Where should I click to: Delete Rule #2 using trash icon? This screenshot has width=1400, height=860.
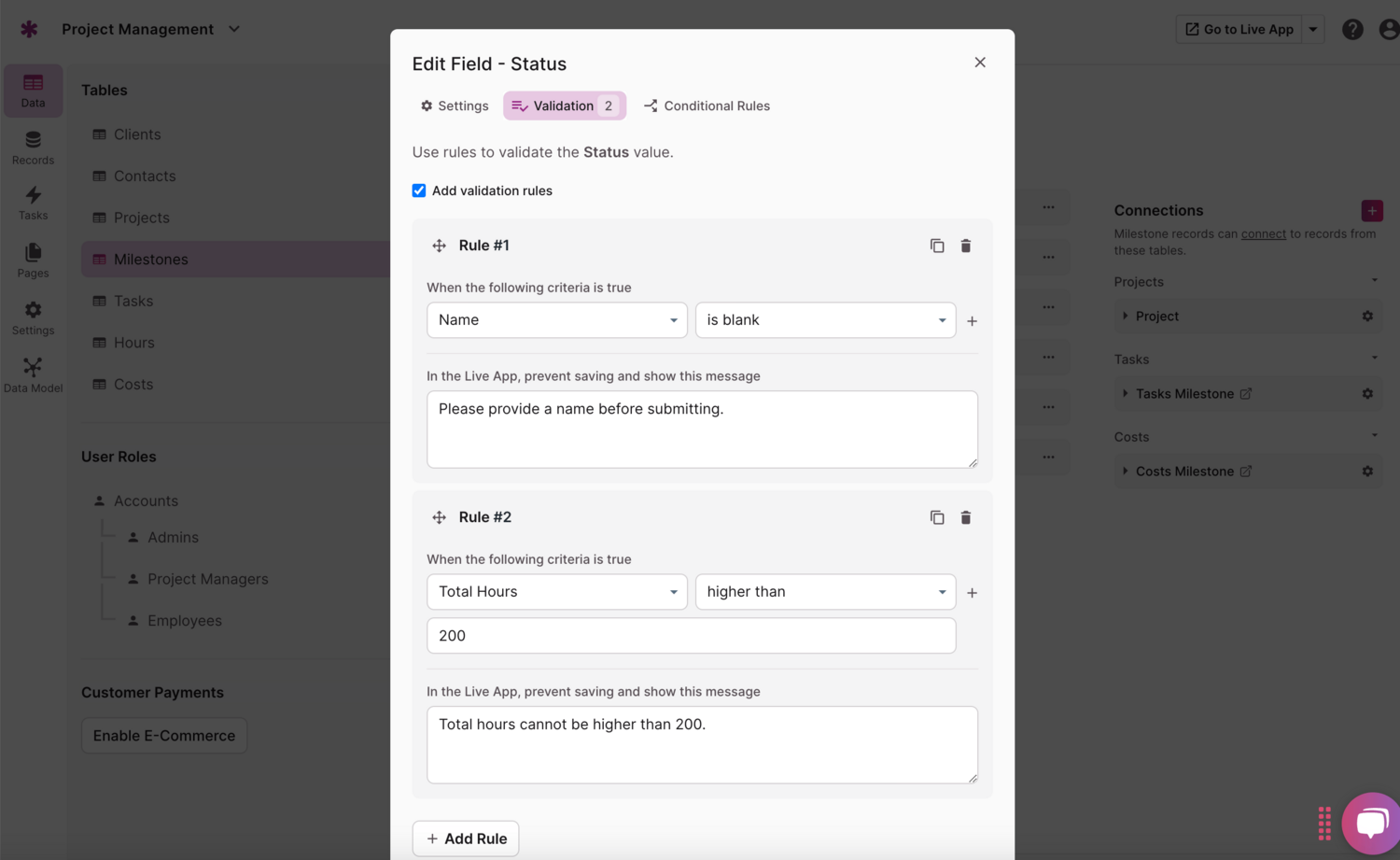(x=966, y=517)
